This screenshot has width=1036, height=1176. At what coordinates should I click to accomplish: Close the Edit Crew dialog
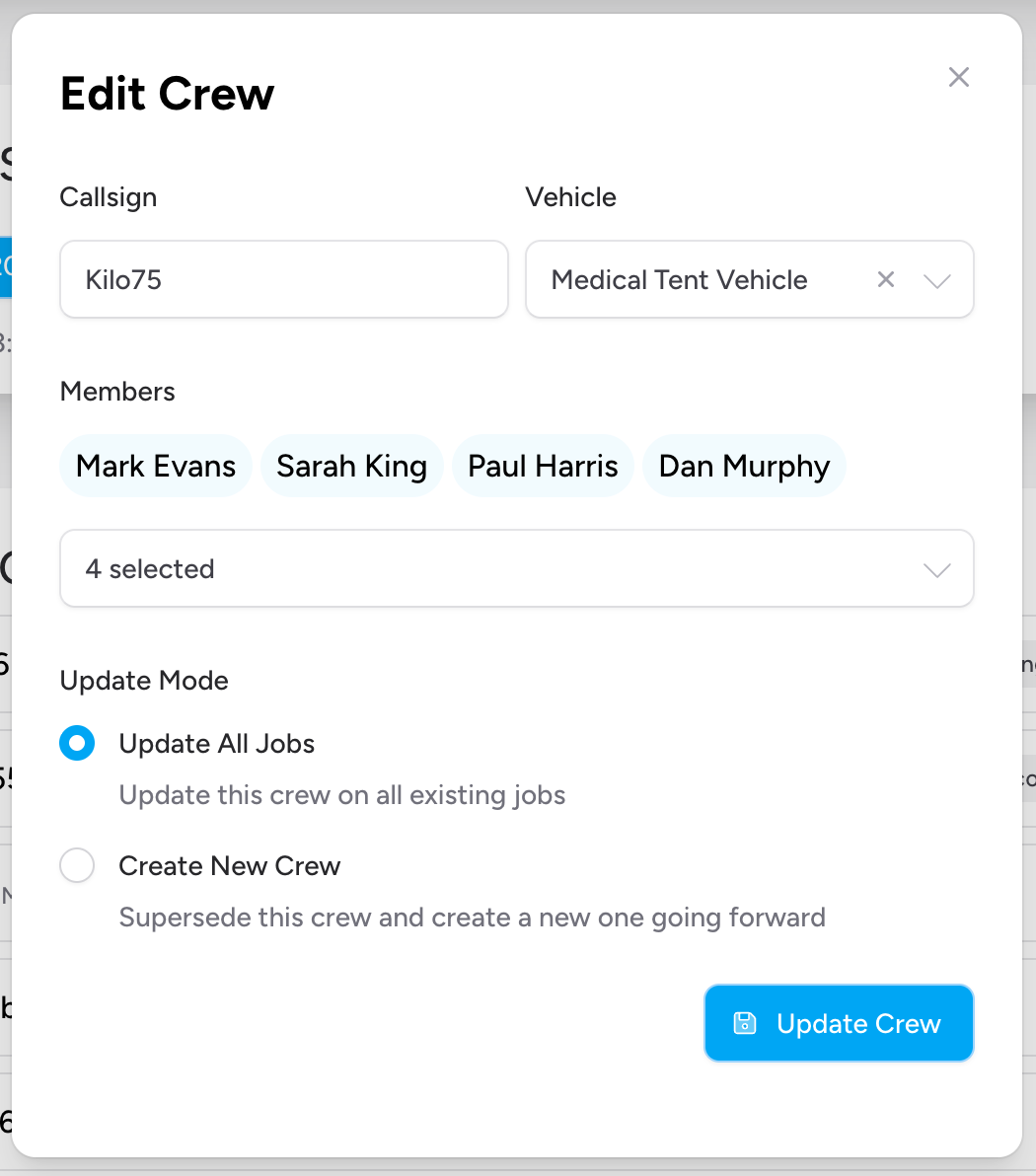pyautogui.click(x=958, y=77)
